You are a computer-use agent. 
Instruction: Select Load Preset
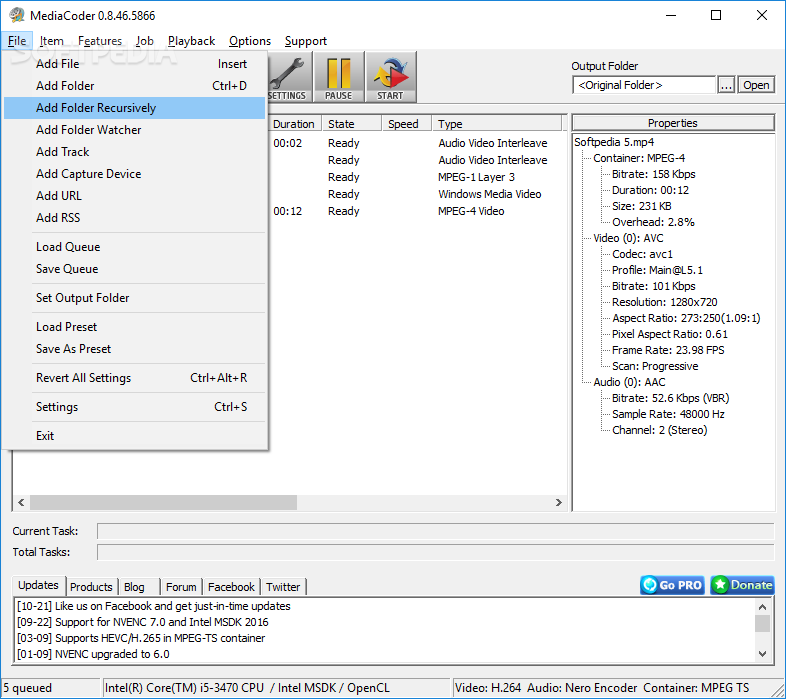point(134,327)
